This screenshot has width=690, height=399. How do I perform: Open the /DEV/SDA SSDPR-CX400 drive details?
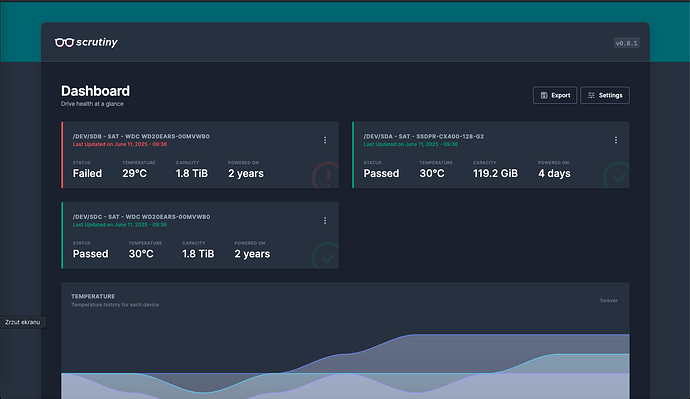tap(423, 136)
